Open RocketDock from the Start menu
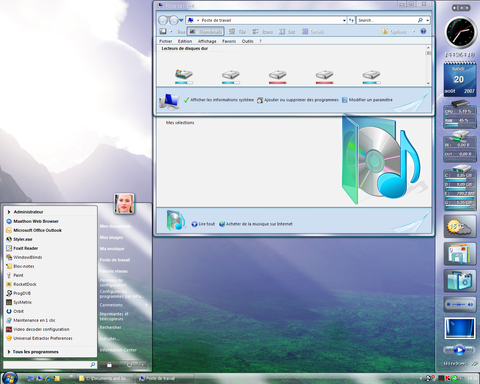The image size is (480, 384). tap(21, 284)
